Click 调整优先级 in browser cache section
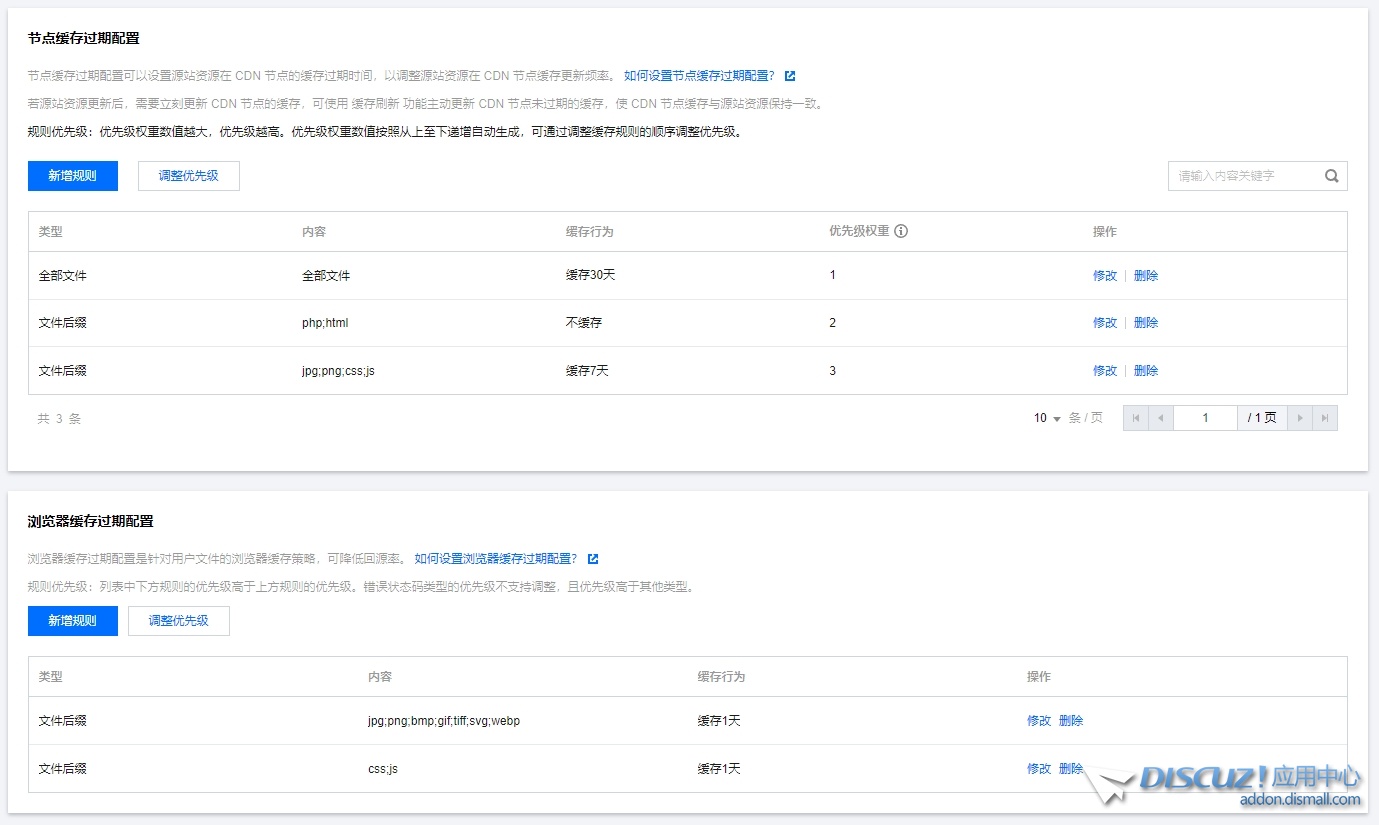Image resolution: width=1379 pixels, height=825 pixels. [178, 621]
